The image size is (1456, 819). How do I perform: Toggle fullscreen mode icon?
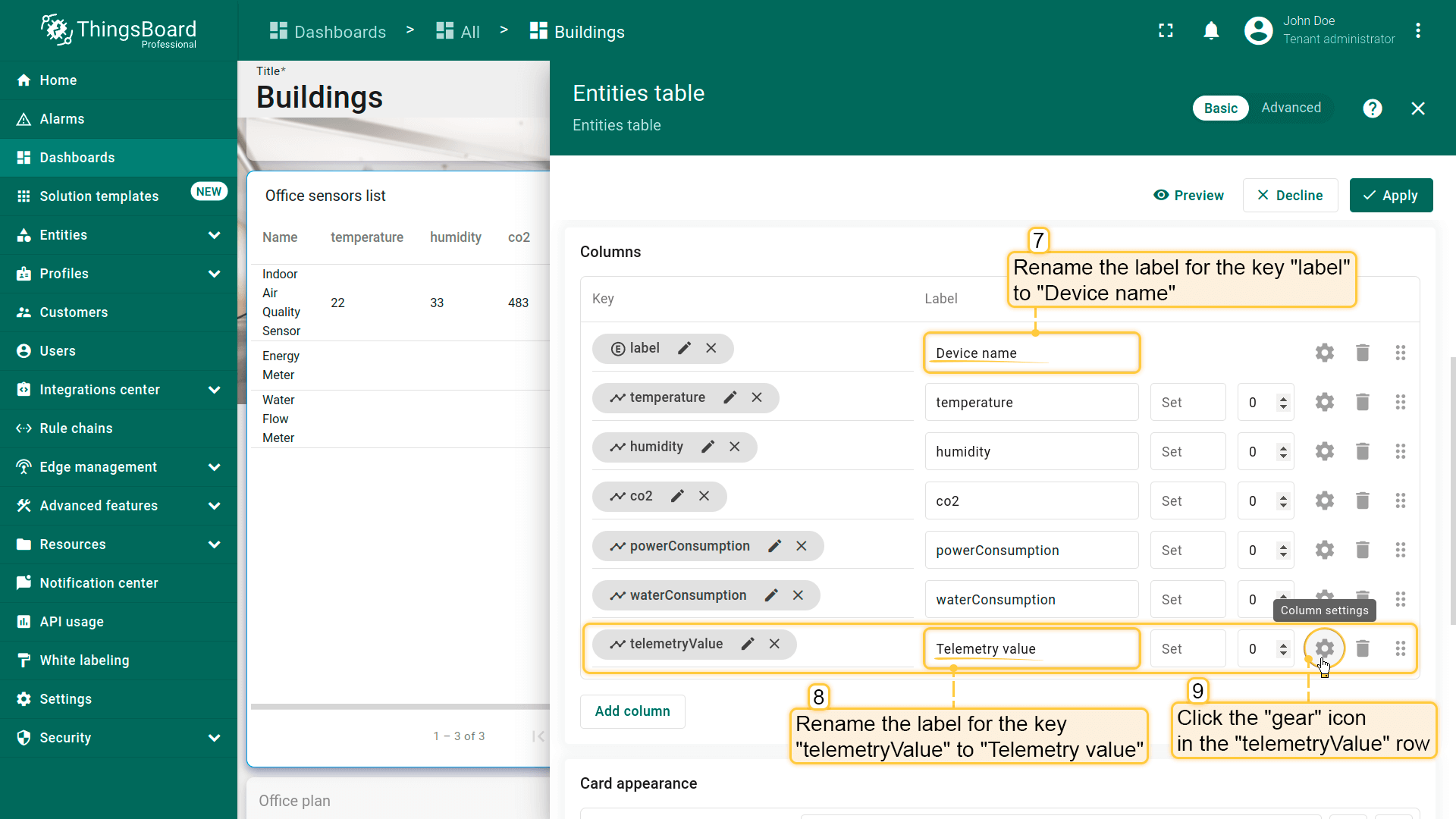pyautogui.click(x=1166, y=31)
